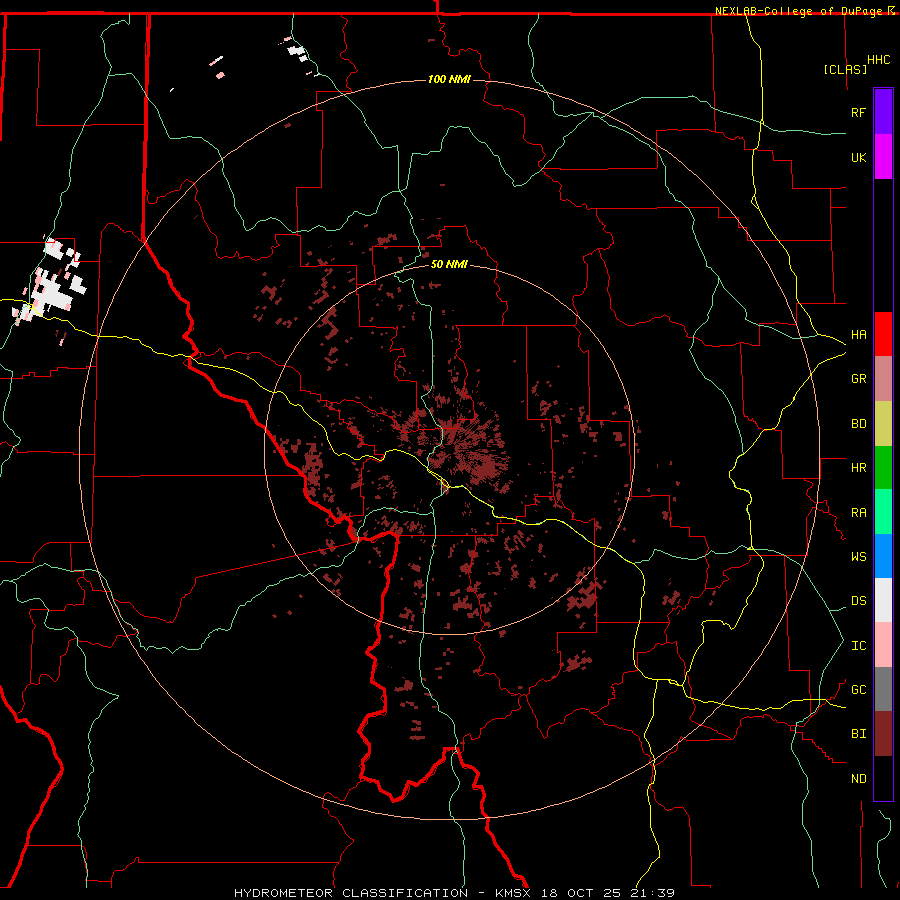Click the GR legend label
This screenshot has height=900, width=900.
coord(858,379)
